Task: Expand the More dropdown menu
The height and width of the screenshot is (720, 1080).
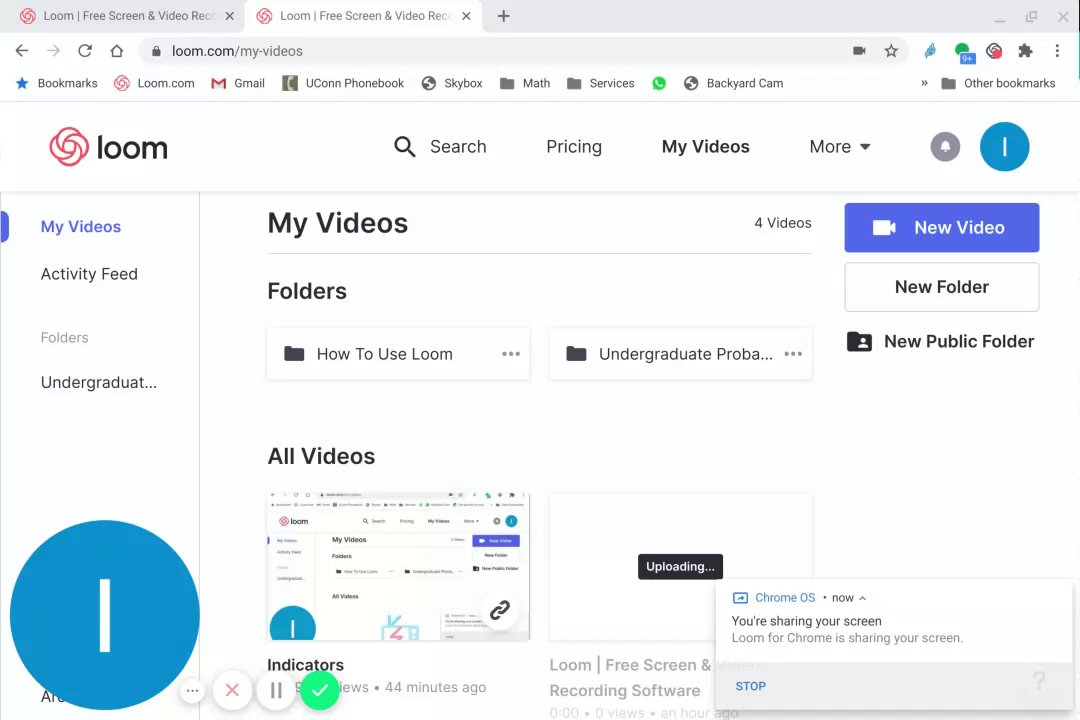Action: [x=840, y=147]
